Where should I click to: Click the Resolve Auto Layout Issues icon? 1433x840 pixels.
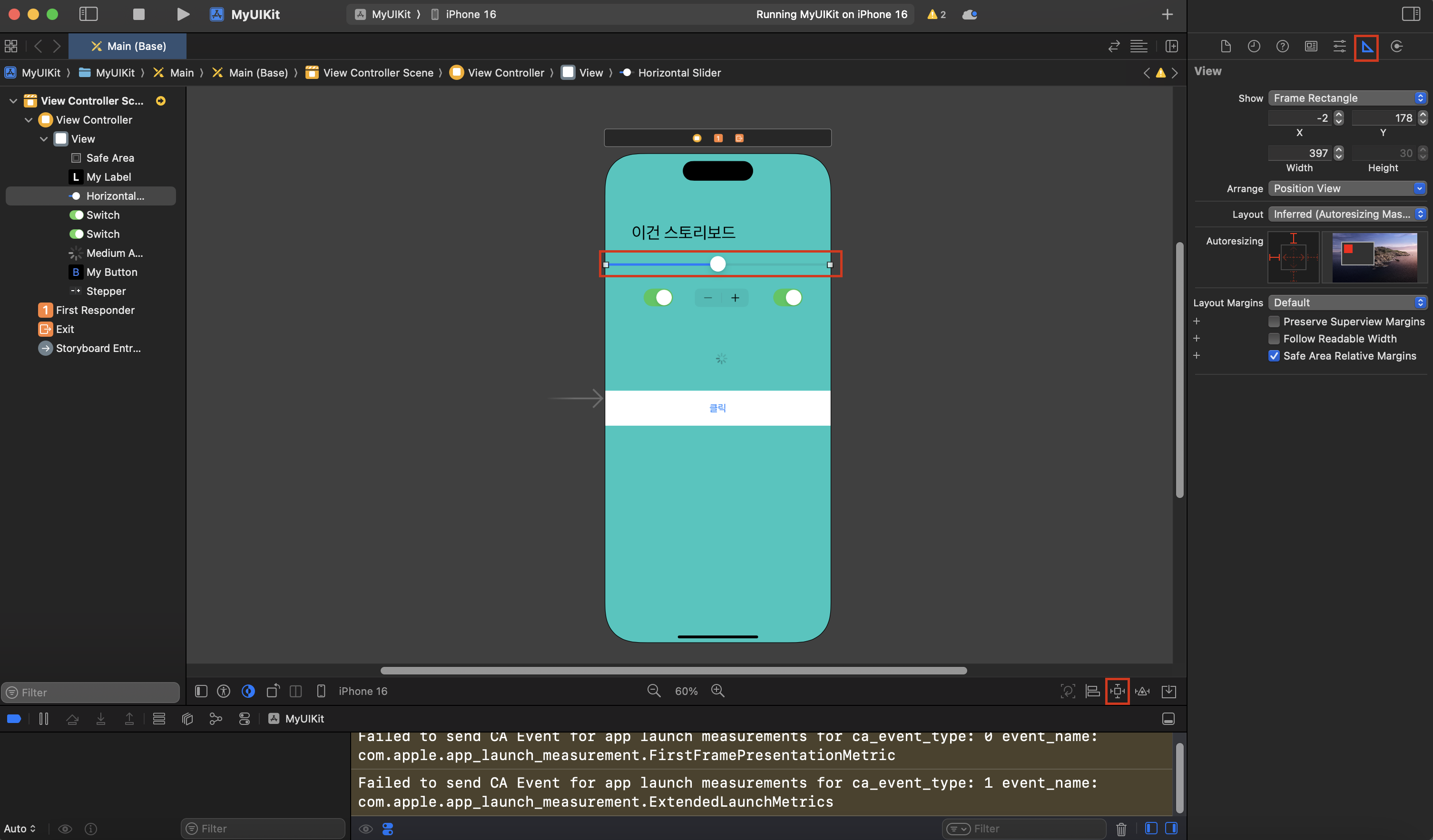tap(1142, 691)
